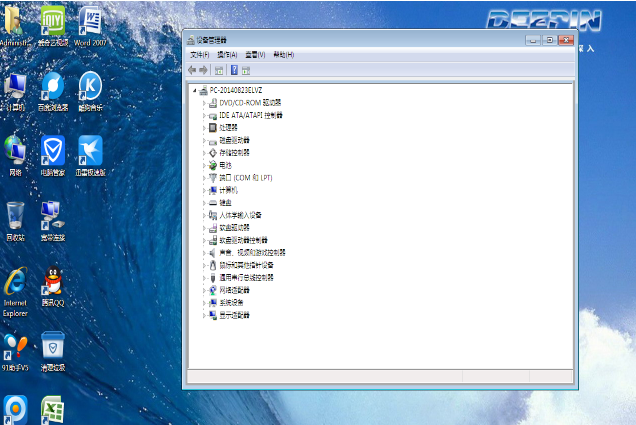636x425 pixels.
Task: Click the USB plug icon 通用串行总线控制器
Action: 213,278
